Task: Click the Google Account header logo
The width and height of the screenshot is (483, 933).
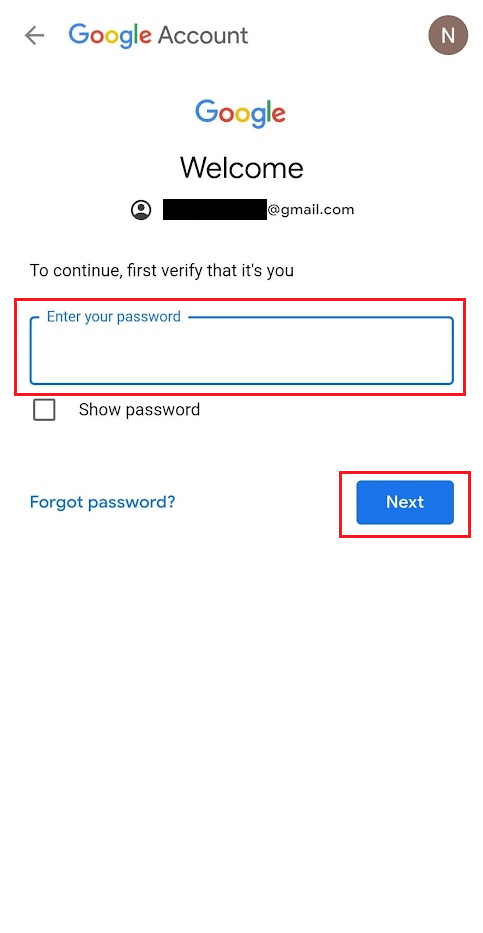Action: [158, 36]
